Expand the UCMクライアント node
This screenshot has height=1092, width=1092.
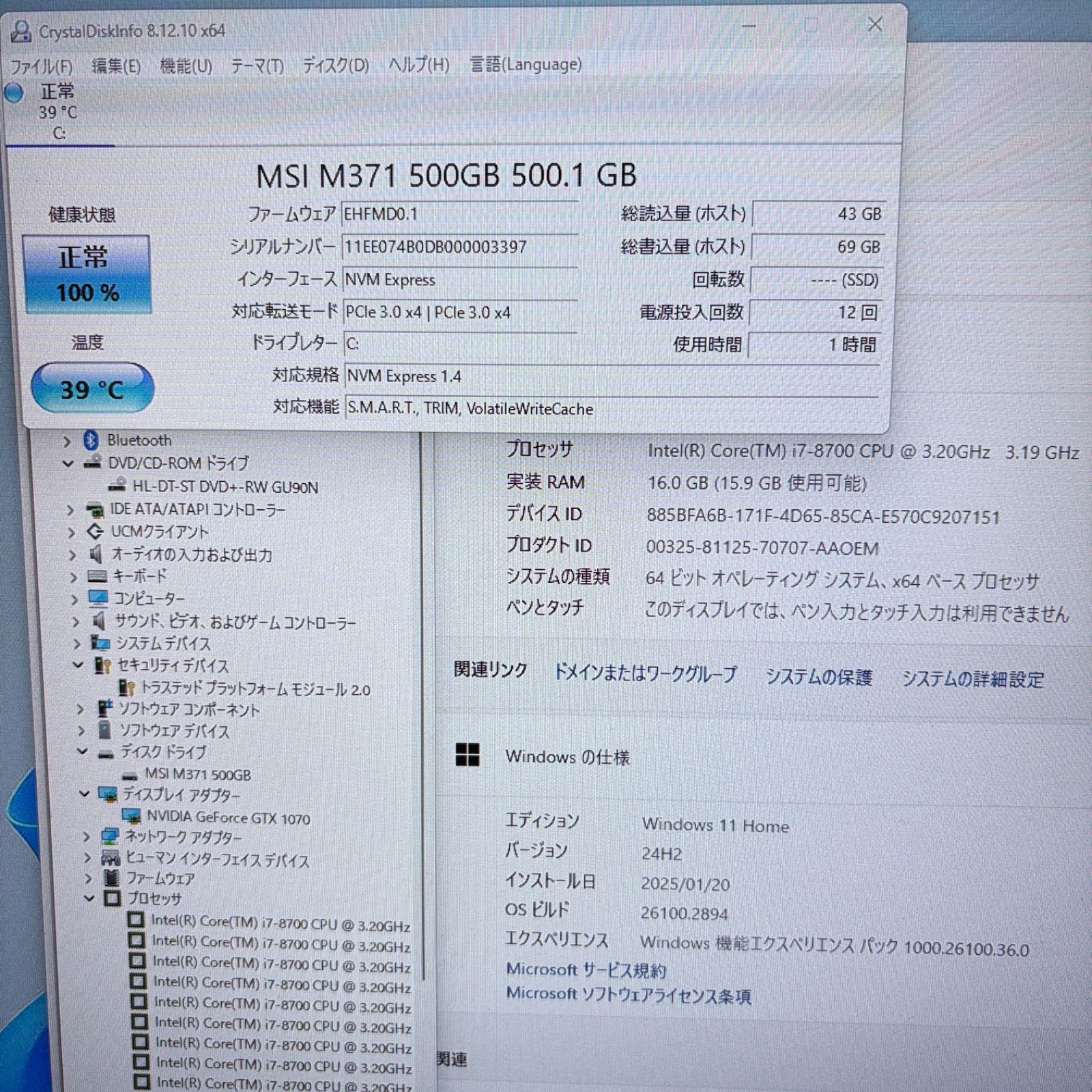71,532
